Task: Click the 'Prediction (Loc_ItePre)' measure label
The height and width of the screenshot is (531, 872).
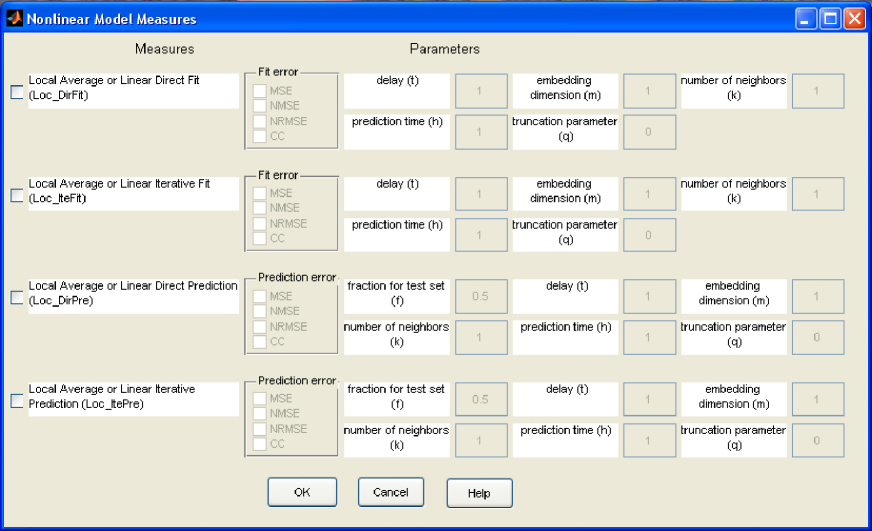Action: [86, 404]
